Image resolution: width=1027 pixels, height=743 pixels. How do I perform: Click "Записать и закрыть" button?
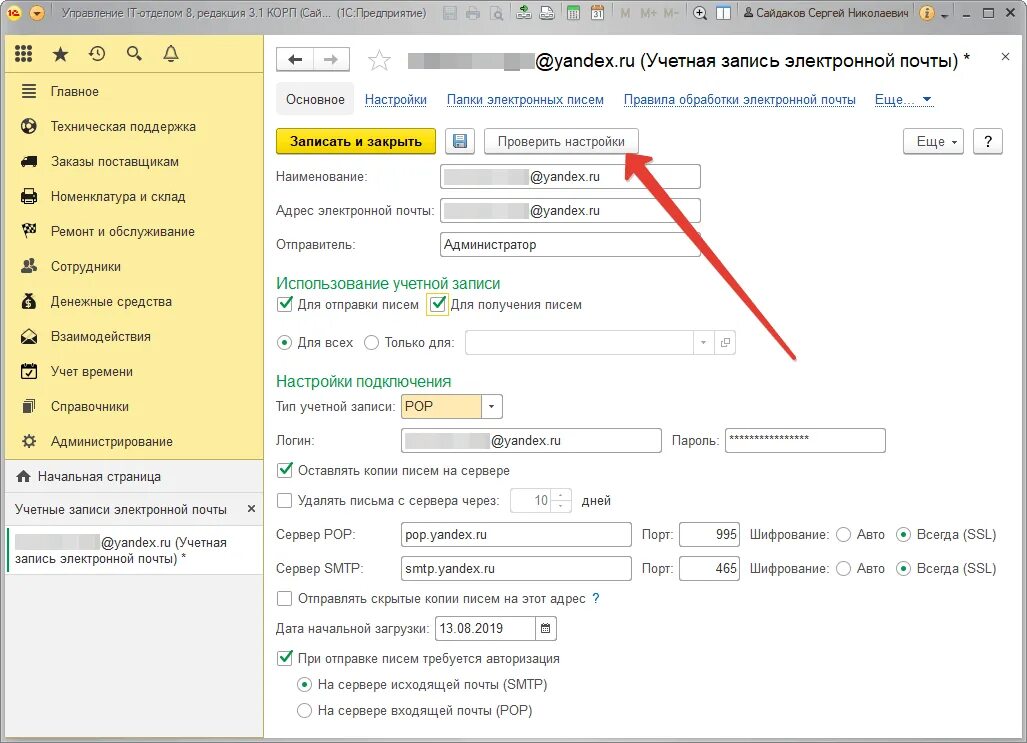(x=356, y=142)
